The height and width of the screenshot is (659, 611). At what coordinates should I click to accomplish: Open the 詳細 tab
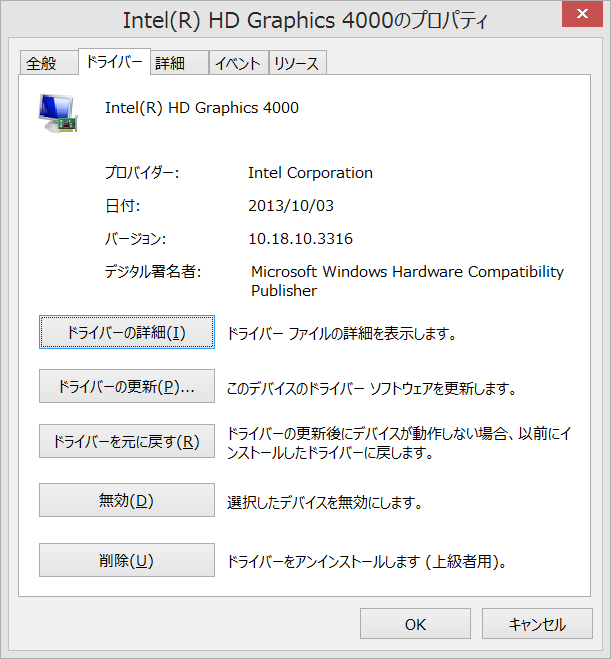pos(179,63)
